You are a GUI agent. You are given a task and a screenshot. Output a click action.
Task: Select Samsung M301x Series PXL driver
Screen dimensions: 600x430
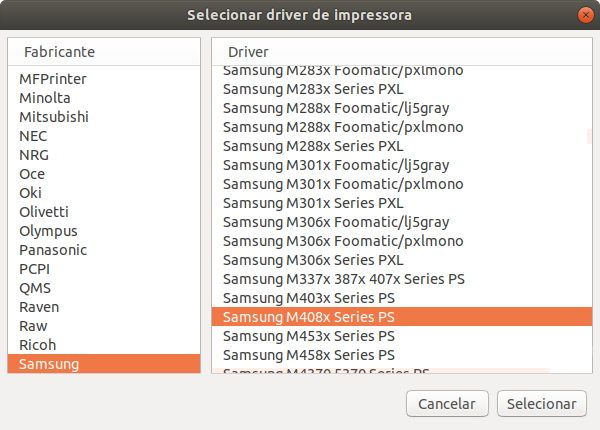tap(313, 203)
